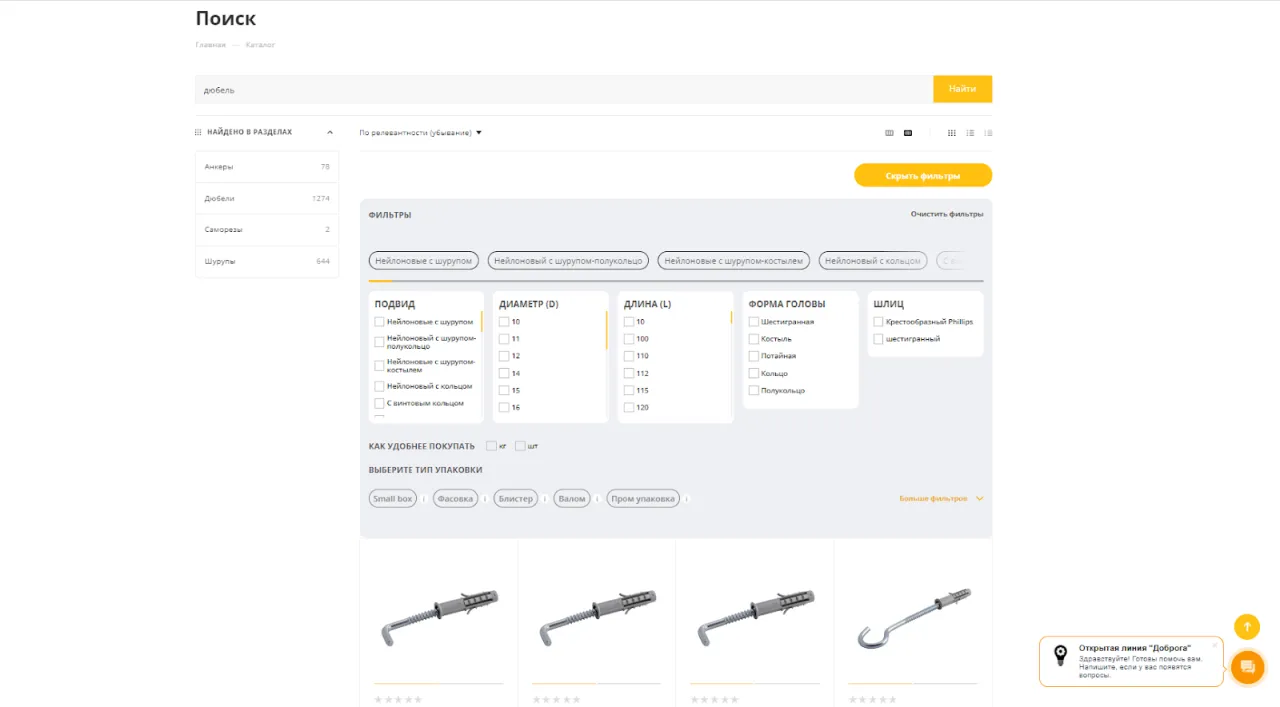Image resolution: width=1280 pixels, height=707 pixels.
Task: Collapse the "Найдено в разделах" section
Action: pos(330,132)
